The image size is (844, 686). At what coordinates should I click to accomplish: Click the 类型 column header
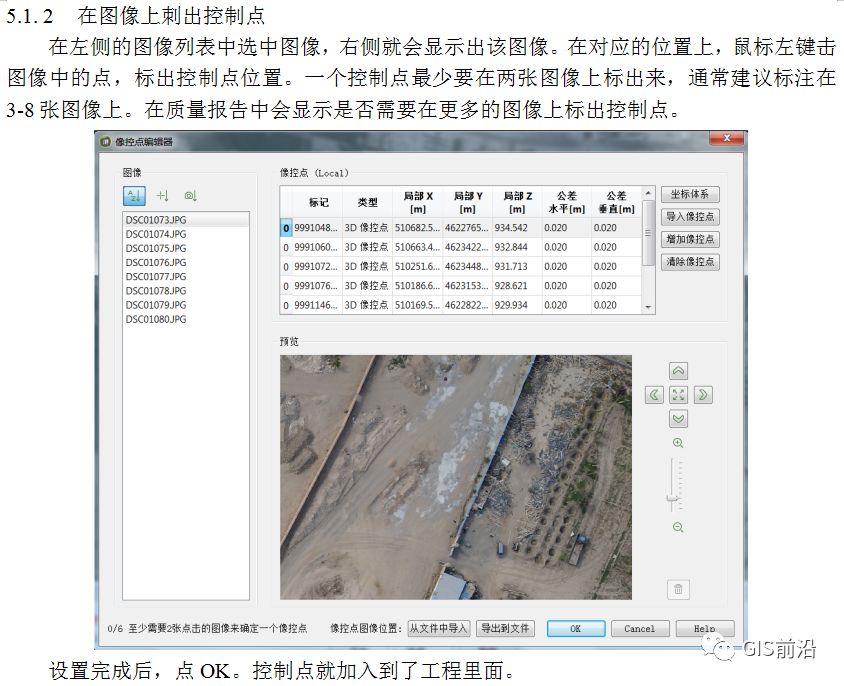click(x=367, y=202)
